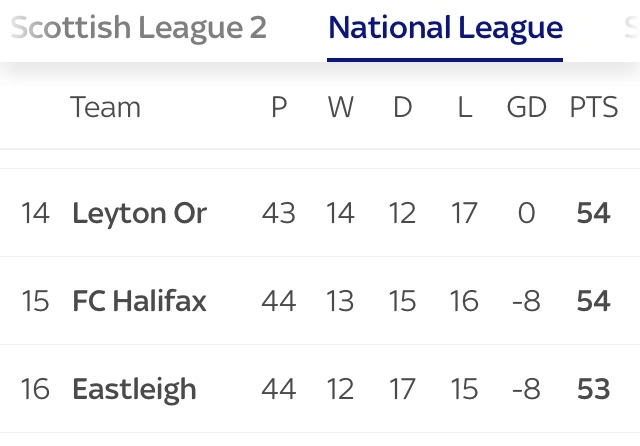The width and height of the screenshot is (640, 446).
Task: Open the Leyton Or team link
Action: click(139, 213)
